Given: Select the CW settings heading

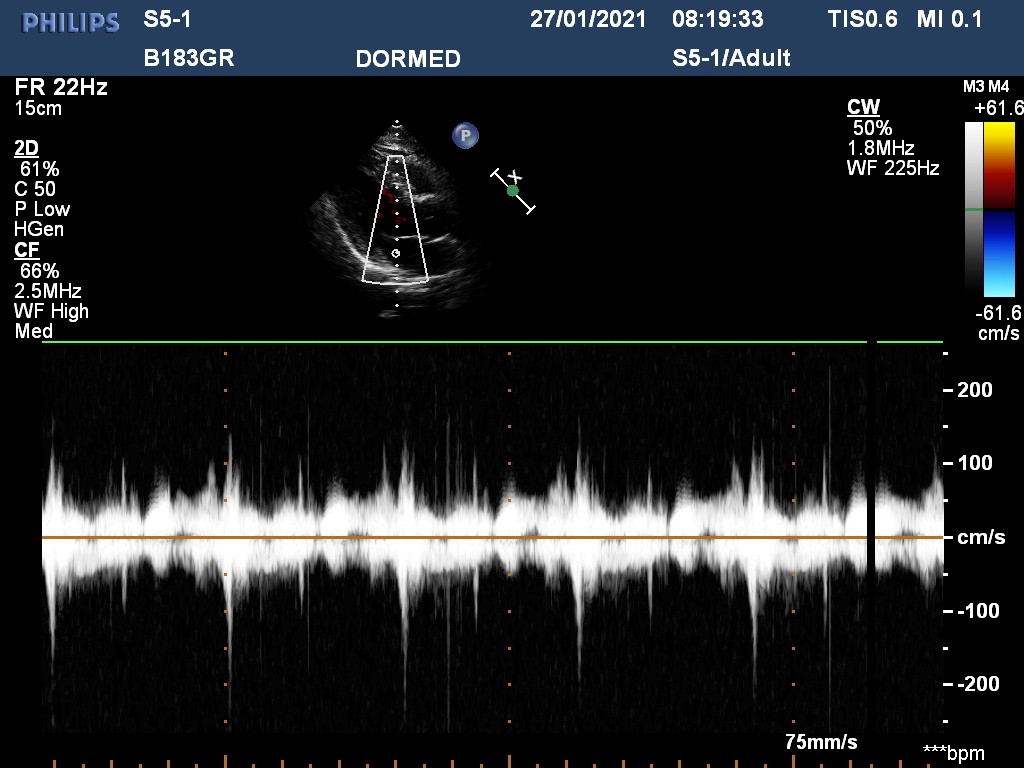Looking at the screenshot, I should point(863,107).
